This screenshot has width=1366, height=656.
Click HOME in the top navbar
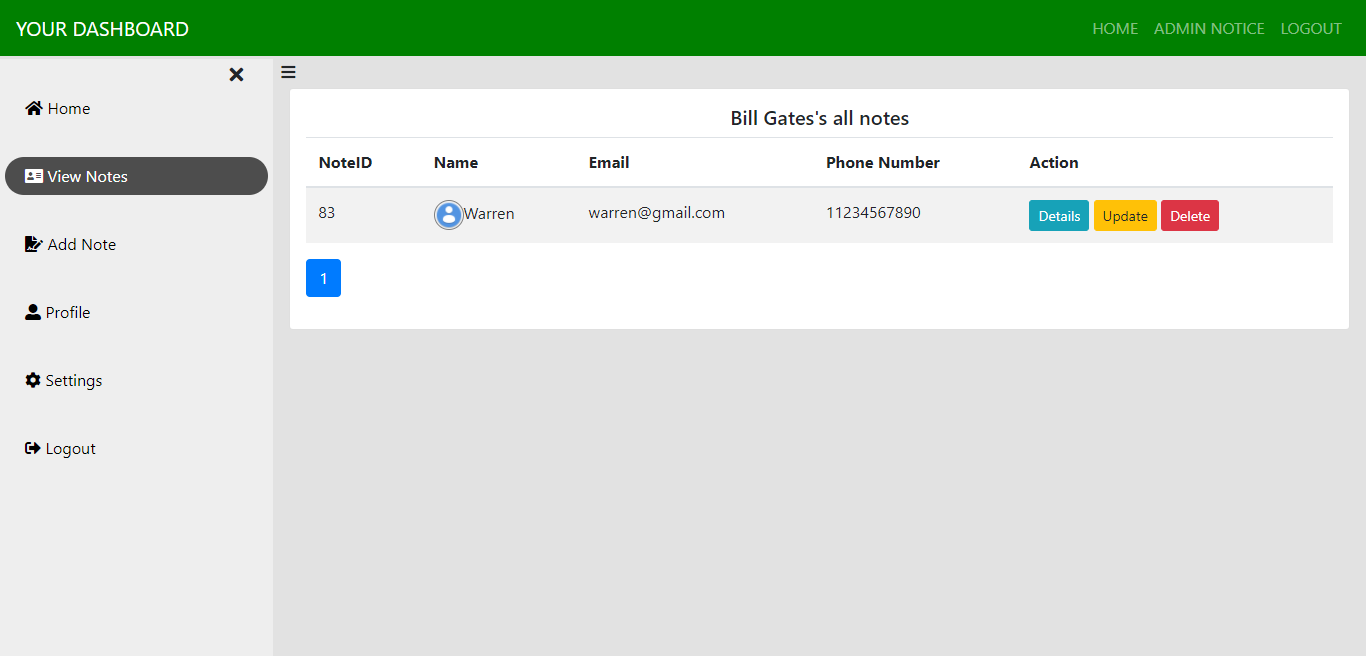coord(1115,29)
